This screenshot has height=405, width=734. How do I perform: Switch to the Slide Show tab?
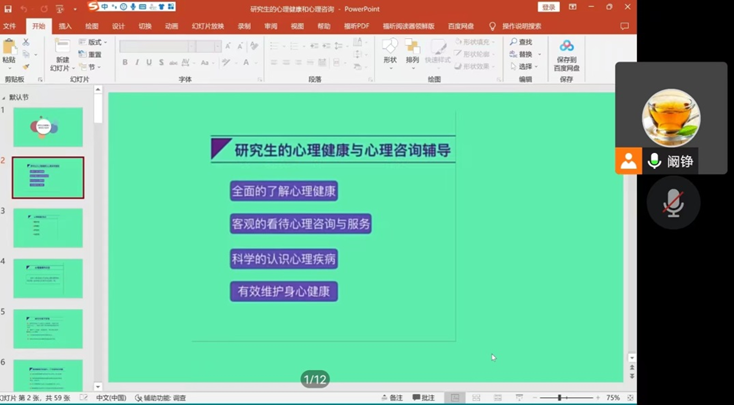207,27
